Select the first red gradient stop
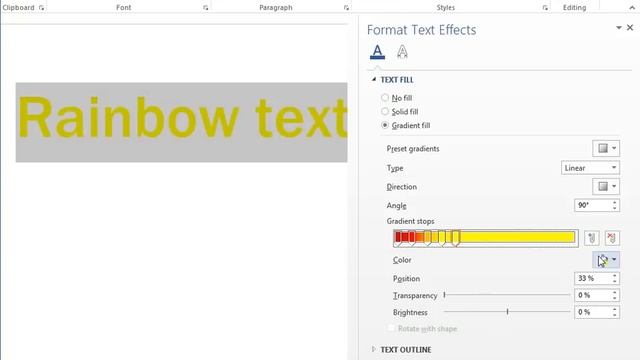 [x=398, y=239]
